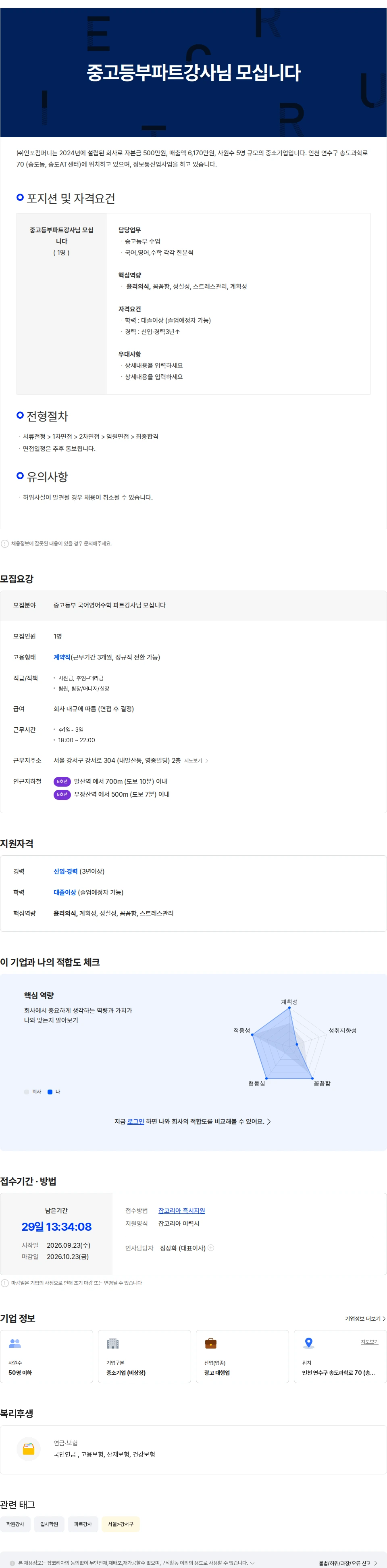387x1568 pixels.
Task: Click the people icon on 사원수 card
Action: 15,1343
